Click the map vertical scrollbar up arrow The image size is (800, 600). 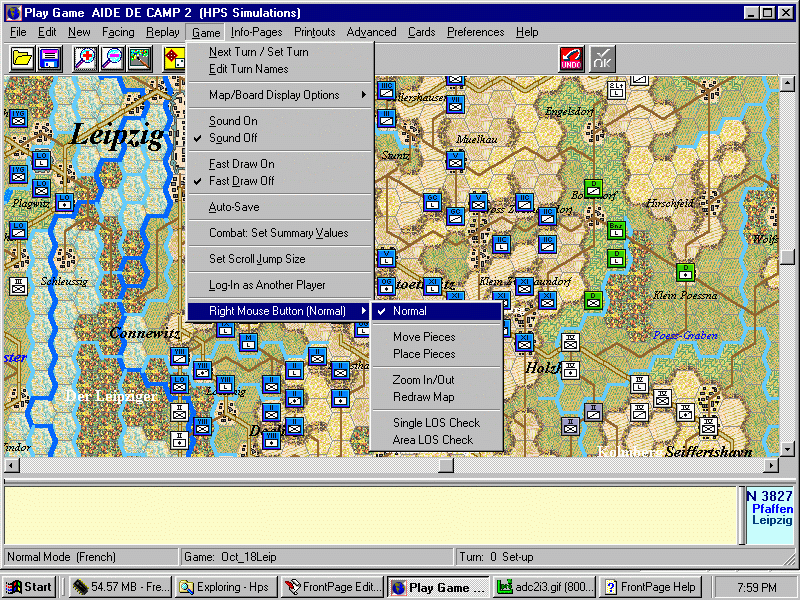click(787, 84)
